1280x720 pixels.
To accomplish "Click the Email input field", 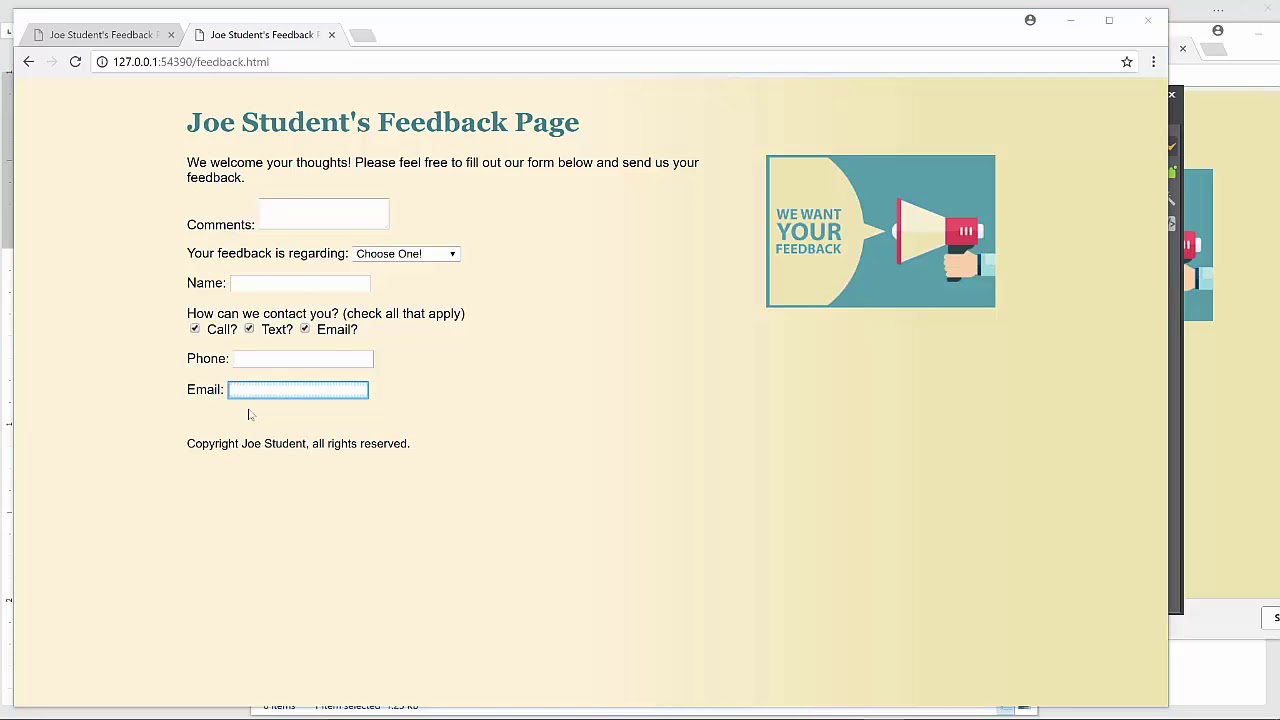I will pyautogui.click(x=298, y=390).
